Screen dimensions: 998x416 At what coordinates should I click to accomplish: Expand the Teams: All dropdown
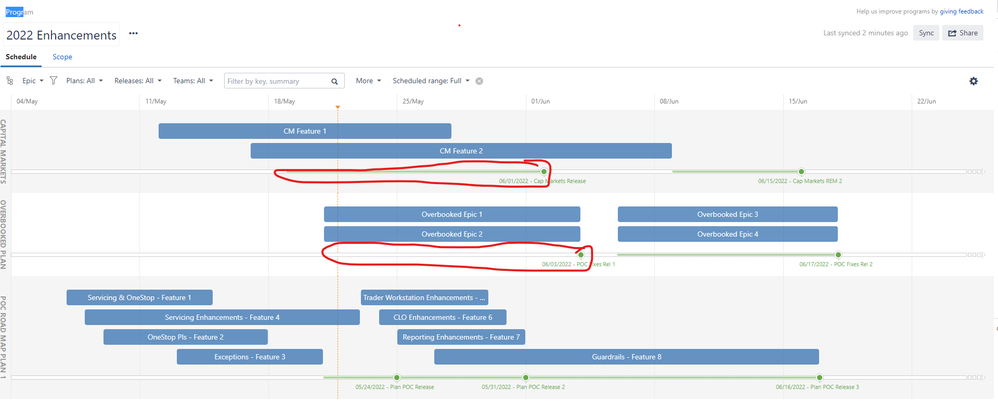coord(193,81)
